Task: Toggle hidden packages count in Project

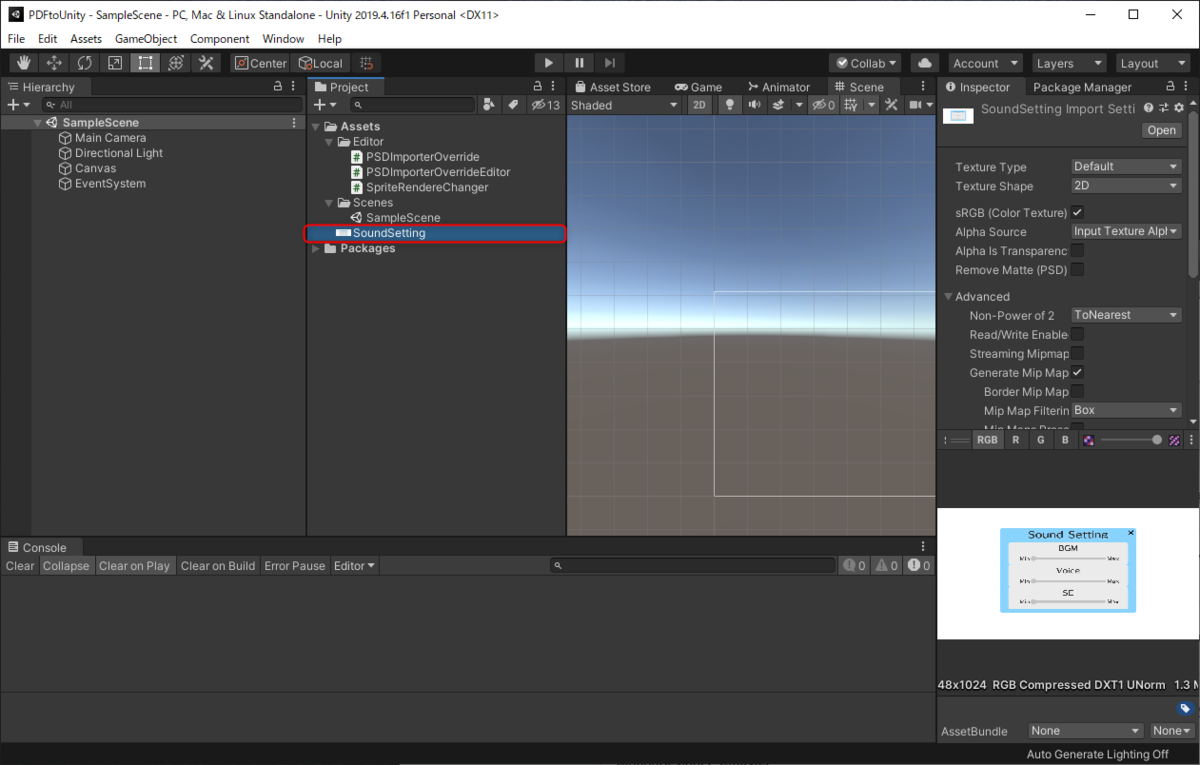Action: point(546,104)
